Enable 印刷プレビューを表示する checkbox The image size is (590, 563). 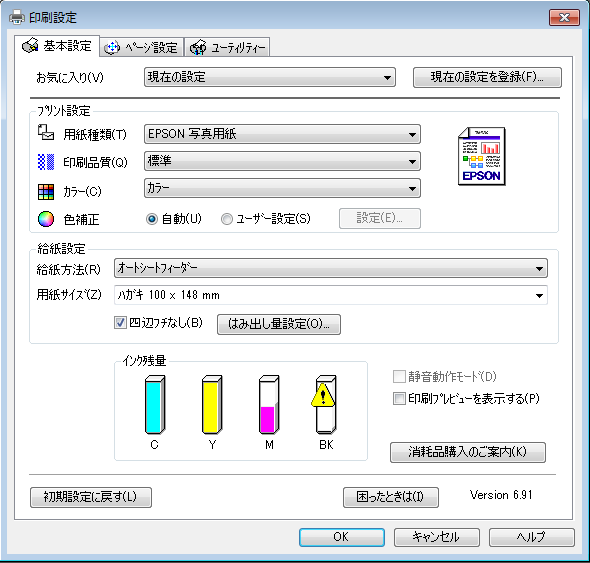coord(399,399)
